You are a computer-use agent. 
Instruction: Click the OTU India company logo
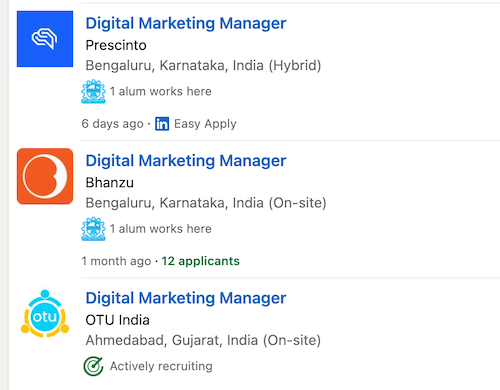pyautogui.click(x=45, y=314)
